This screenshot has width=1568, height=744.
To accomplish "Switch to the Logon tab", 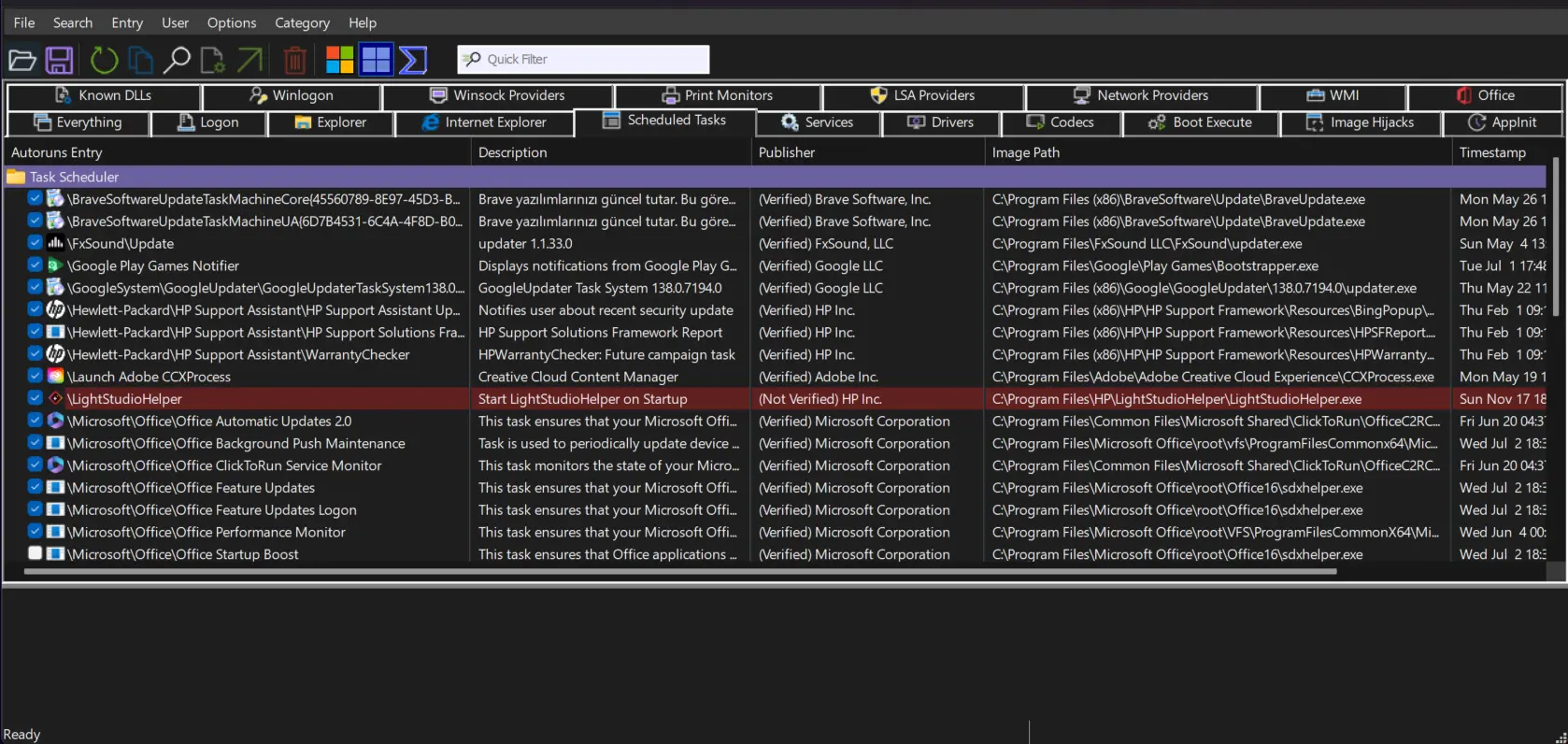I will [208, 122].
